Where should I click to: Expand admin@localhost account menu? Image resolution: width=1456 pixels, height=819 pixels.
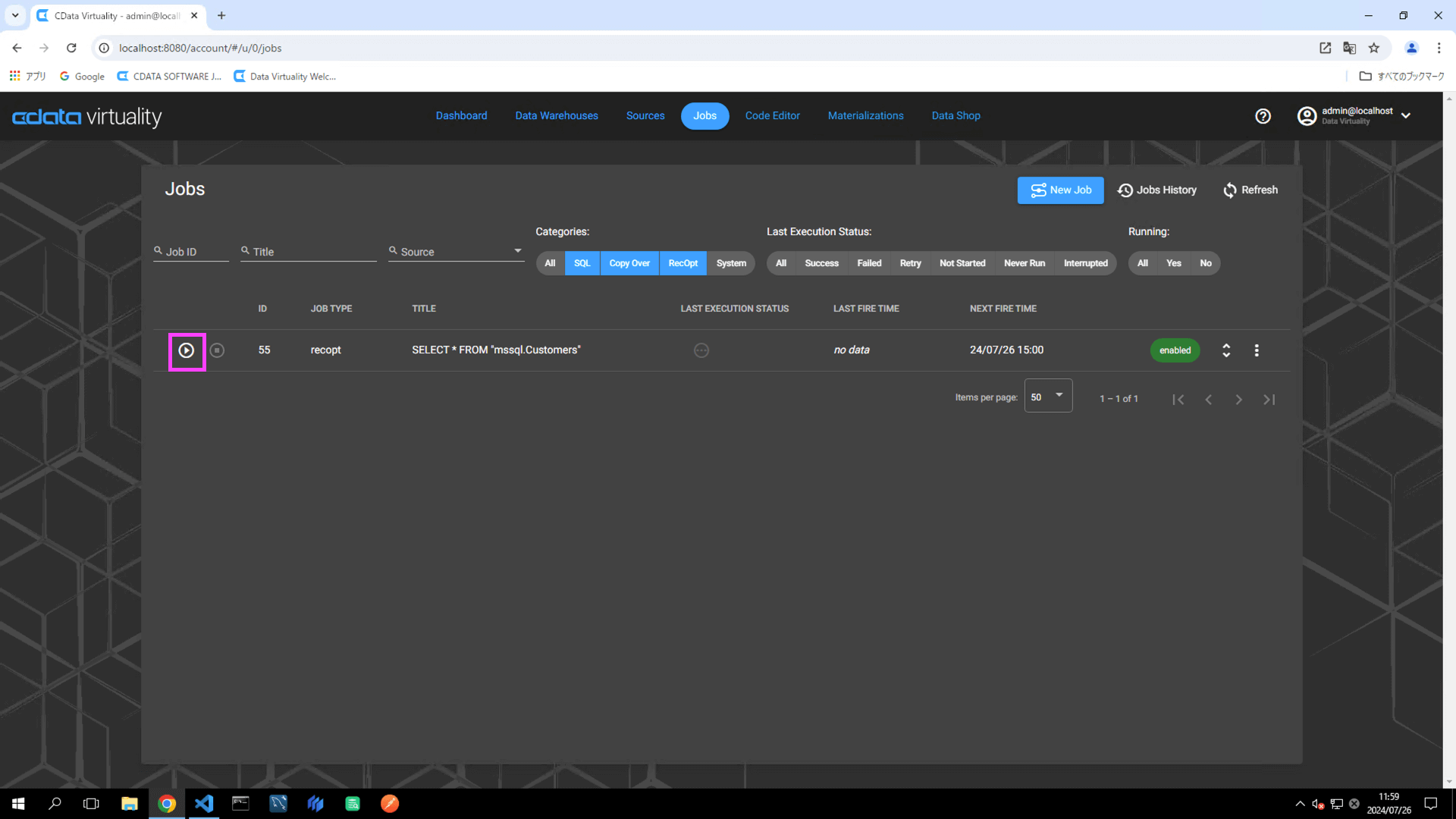click(x=1405, y=116)
